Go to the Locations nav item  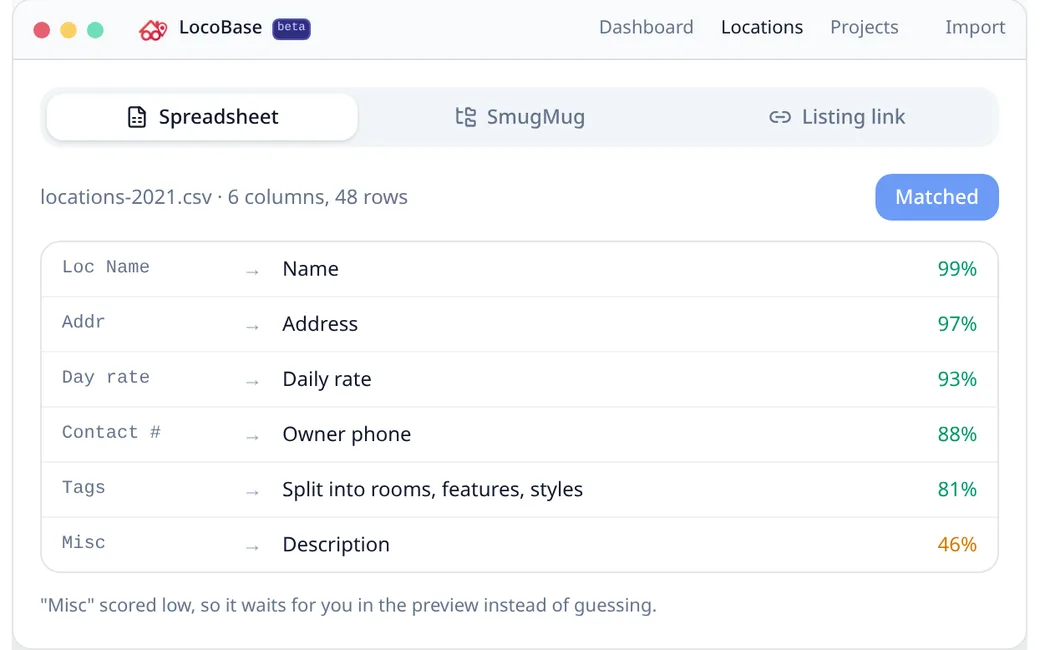(762, 27)
